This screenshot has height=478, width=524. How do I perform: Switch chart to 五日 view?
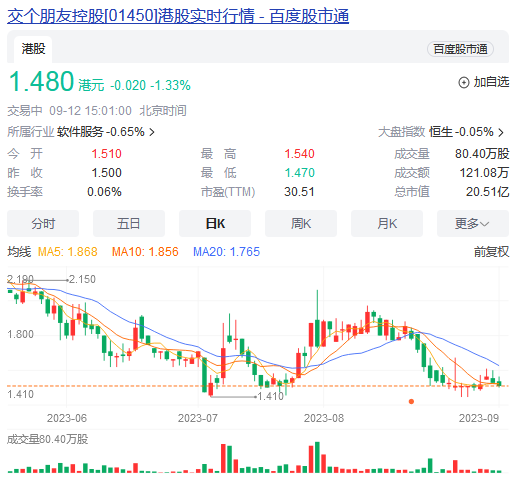[x=129, y=223]
